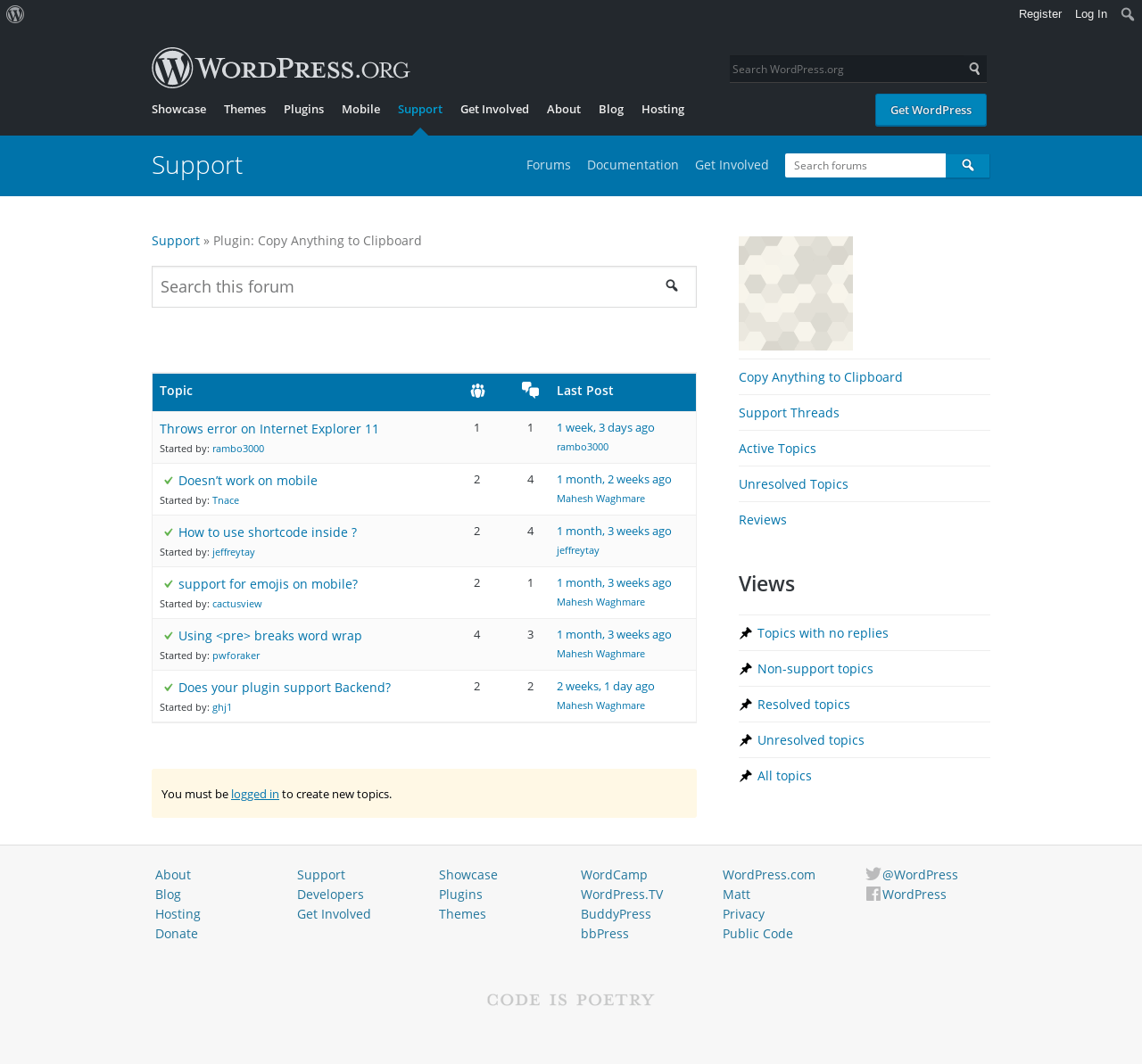Open the Plugins menu item in header
This screenshot has width=1142, height=1064.
pos(303,109)
